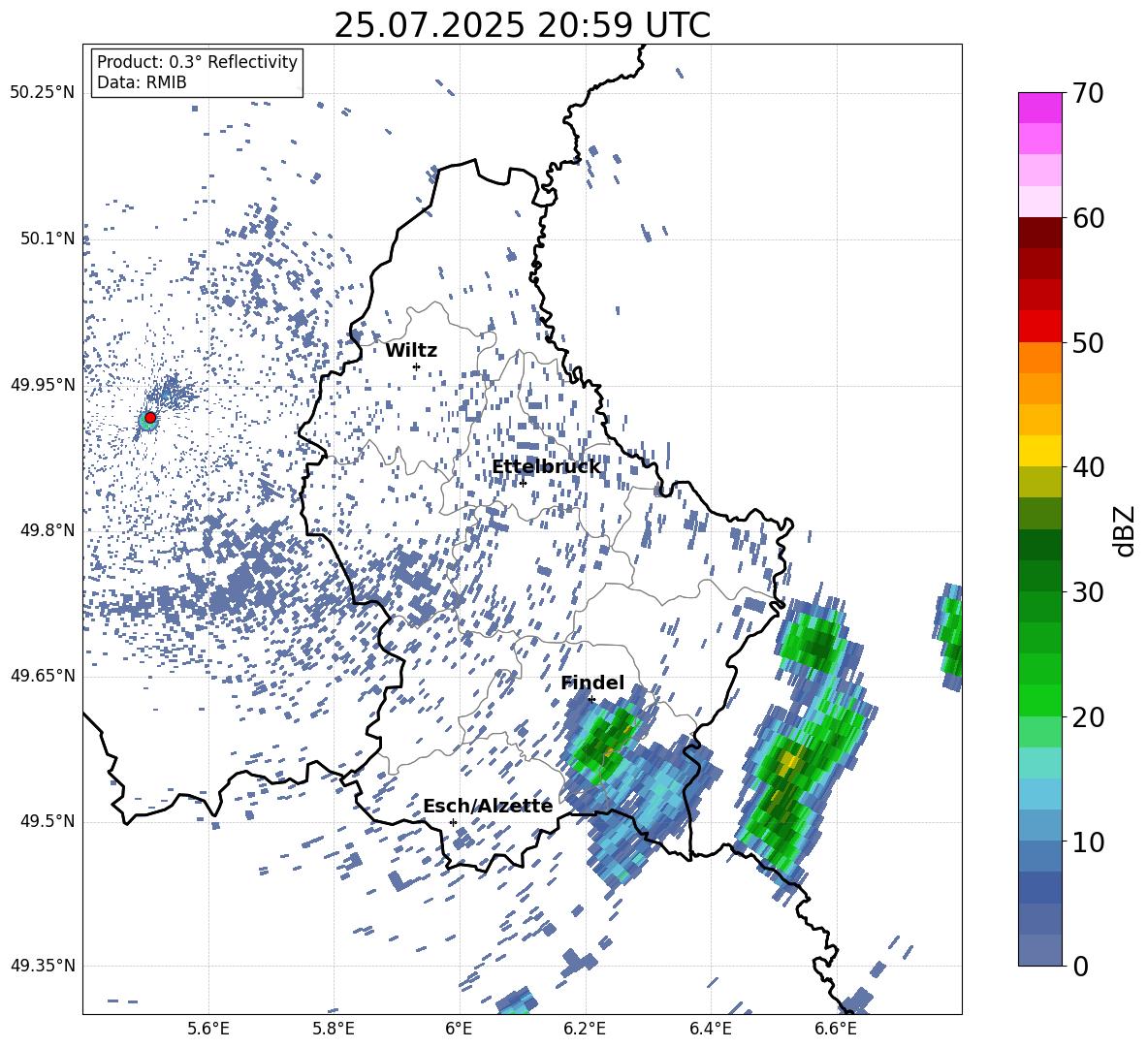Image resolution: width=1148 pixels, height=1048 pixels.
Task: Click the Findel station cross marker
Action: pos(591,700)
